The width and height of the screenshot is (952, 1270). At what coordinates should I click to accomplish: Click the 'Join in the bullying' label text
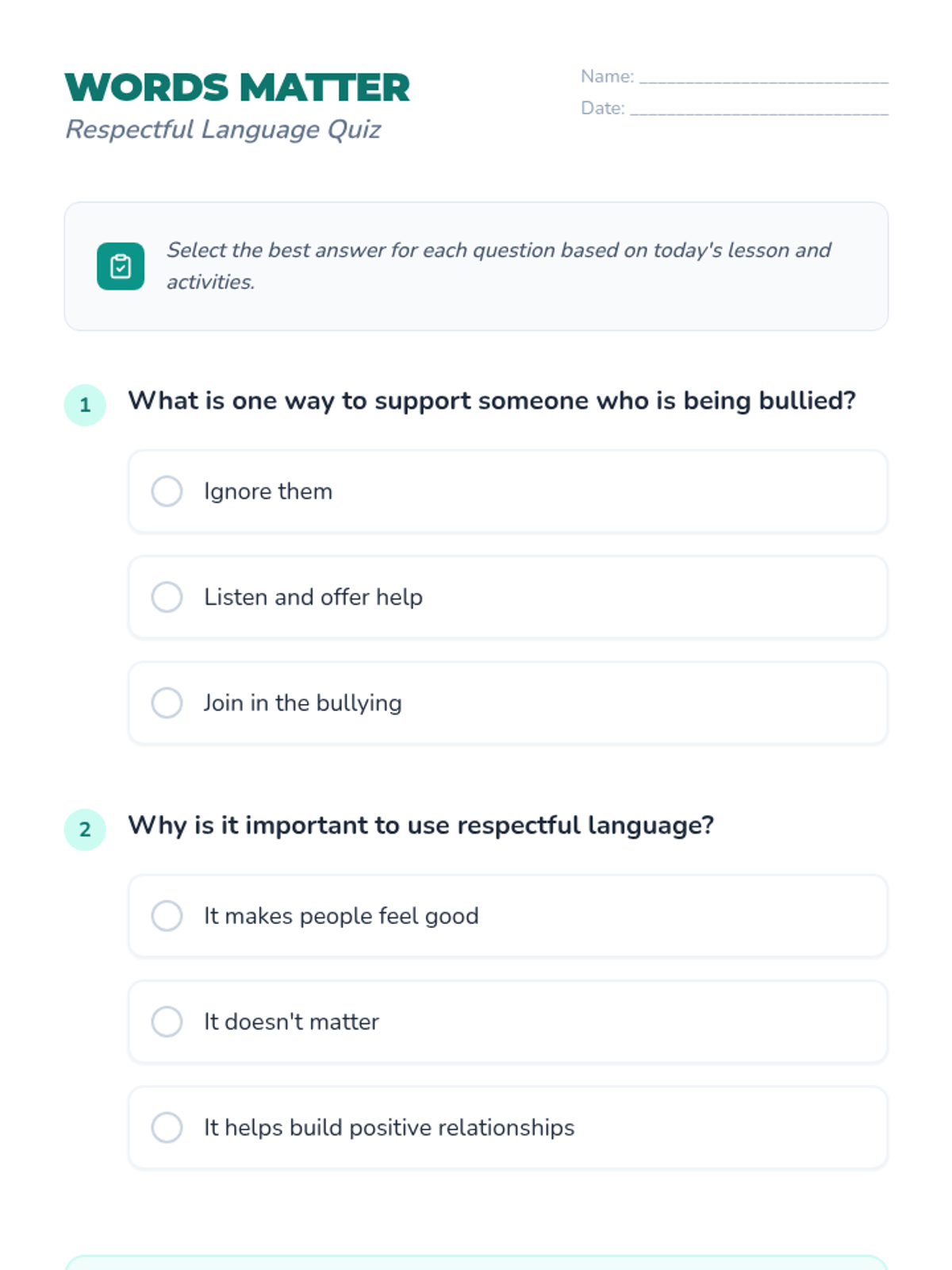302,702
